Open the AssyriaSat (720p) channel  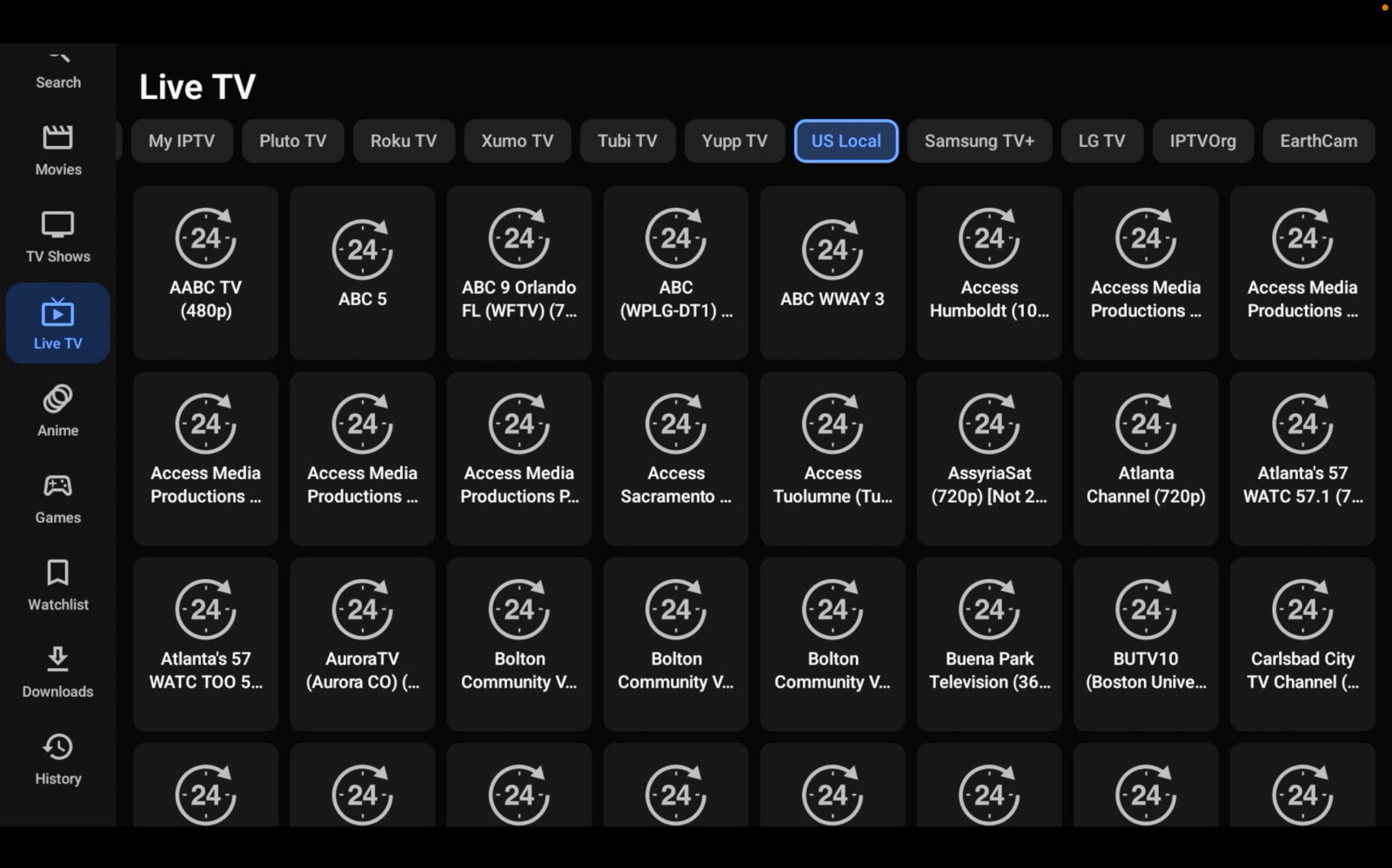point(989,458)
